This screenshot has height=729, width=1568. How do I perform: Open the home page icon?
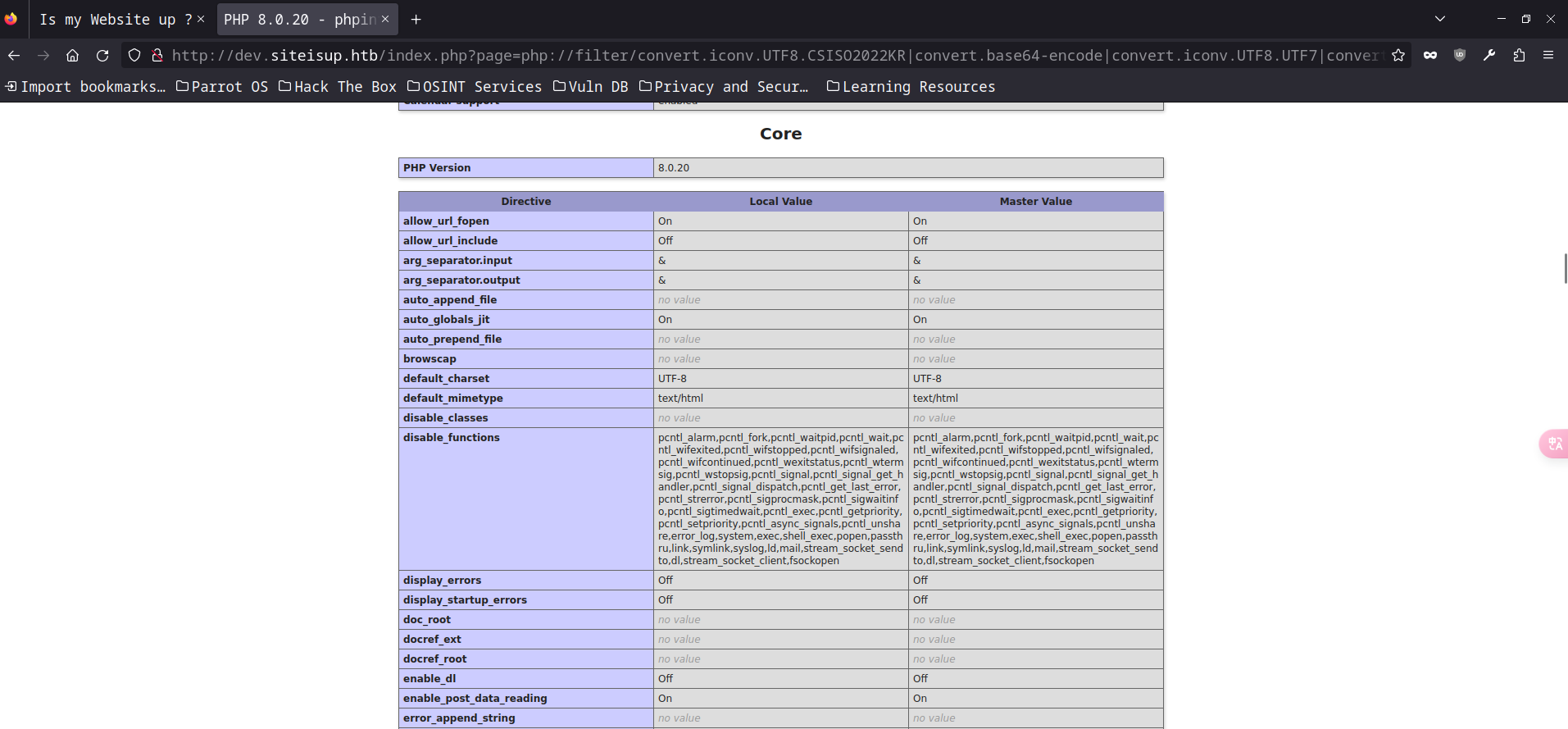coord(73,55)
